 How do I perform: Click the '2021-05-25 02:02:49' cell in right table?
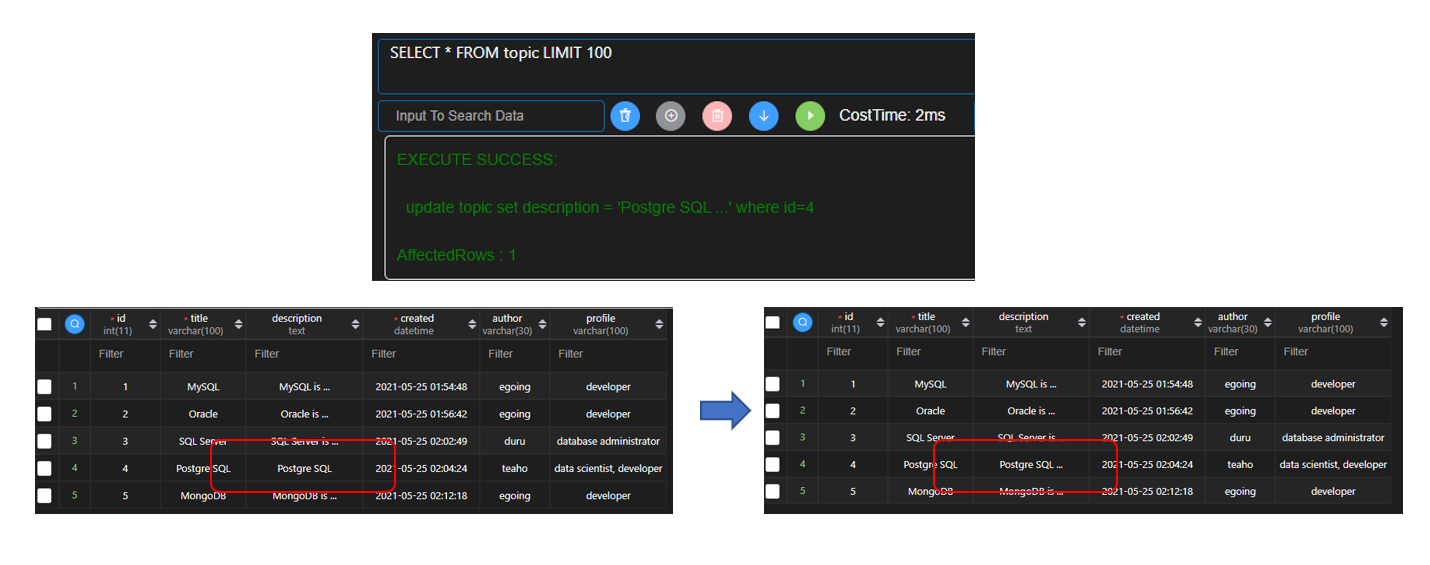click(1147, 438)
